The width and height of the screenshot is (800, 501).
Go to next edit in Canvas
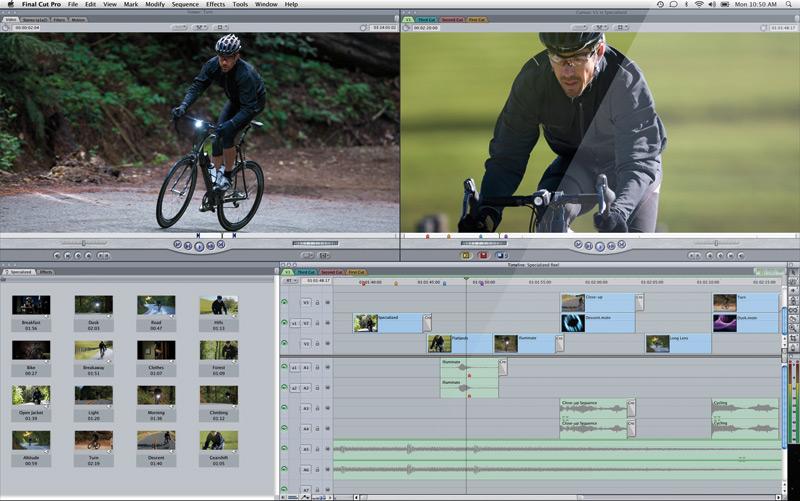point(622,245)
